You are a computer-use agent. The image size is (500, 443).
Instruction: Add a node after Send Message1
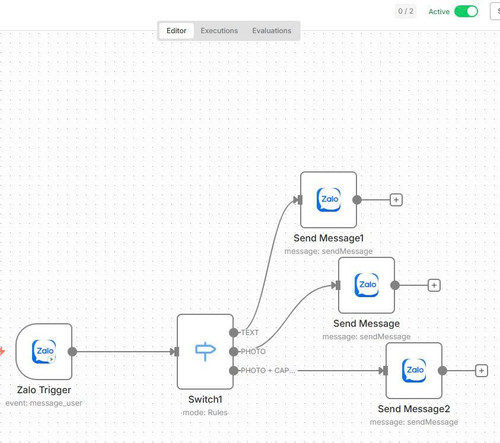[396, 200]
